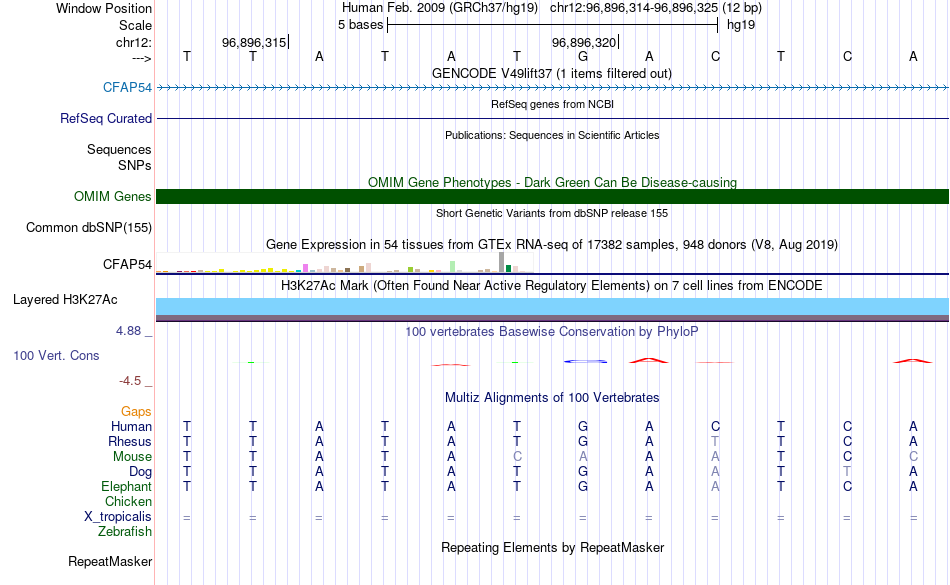
Task: Click the faded T in Rhesus row
Action: point(715,441)
